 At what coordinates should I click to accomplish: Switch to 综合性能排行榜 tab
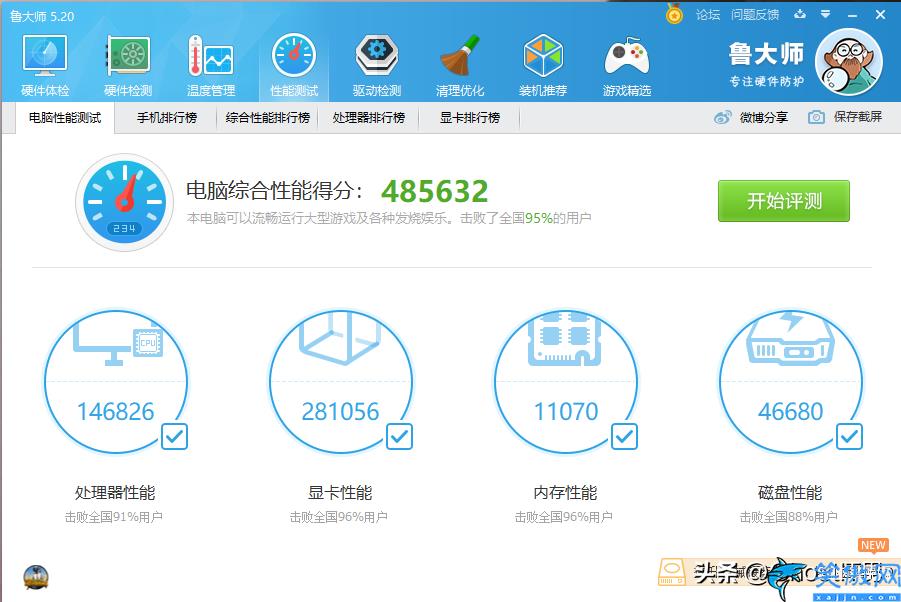(x=268, y=118)
